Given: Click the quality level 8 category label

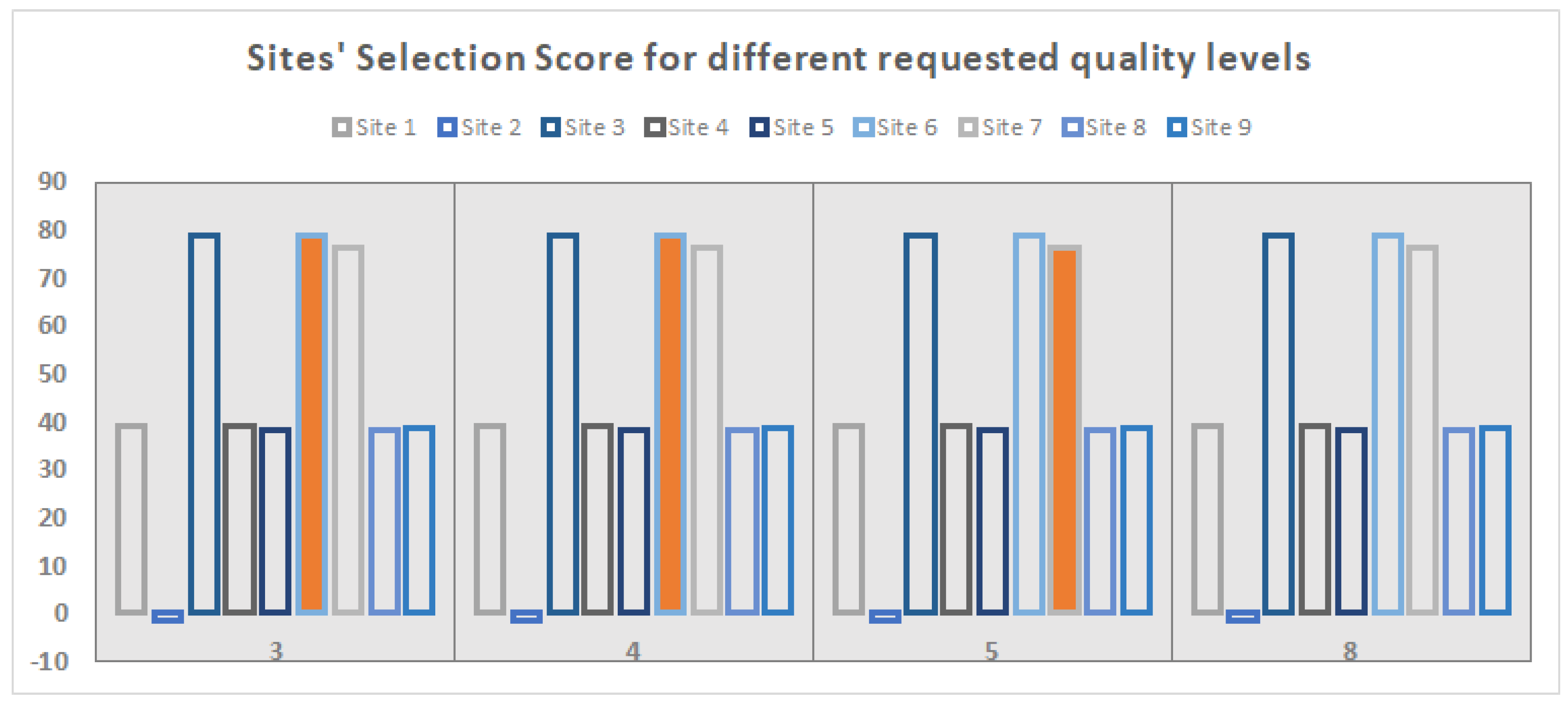Looking at the screenshot, I should [x=1350, y=651].
